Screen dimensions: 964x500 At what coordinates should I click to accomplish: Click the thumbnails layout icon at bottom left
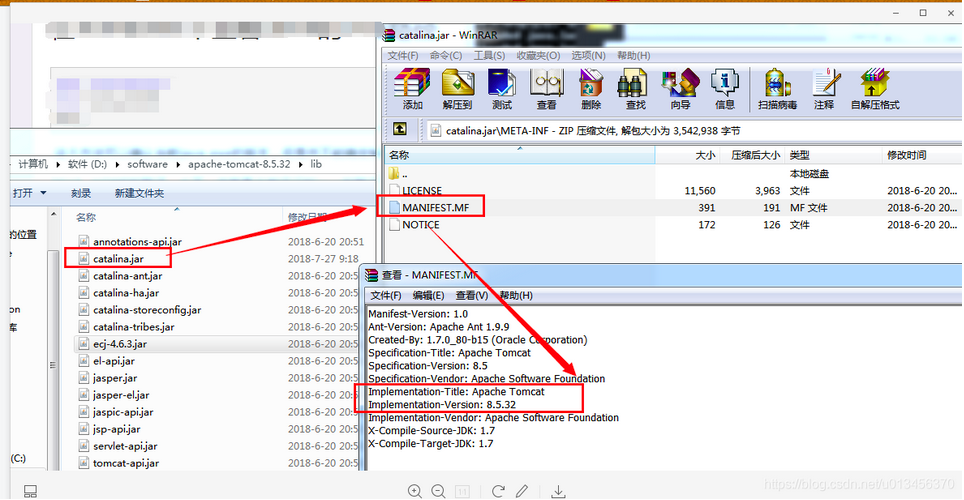tap(30, 491)
